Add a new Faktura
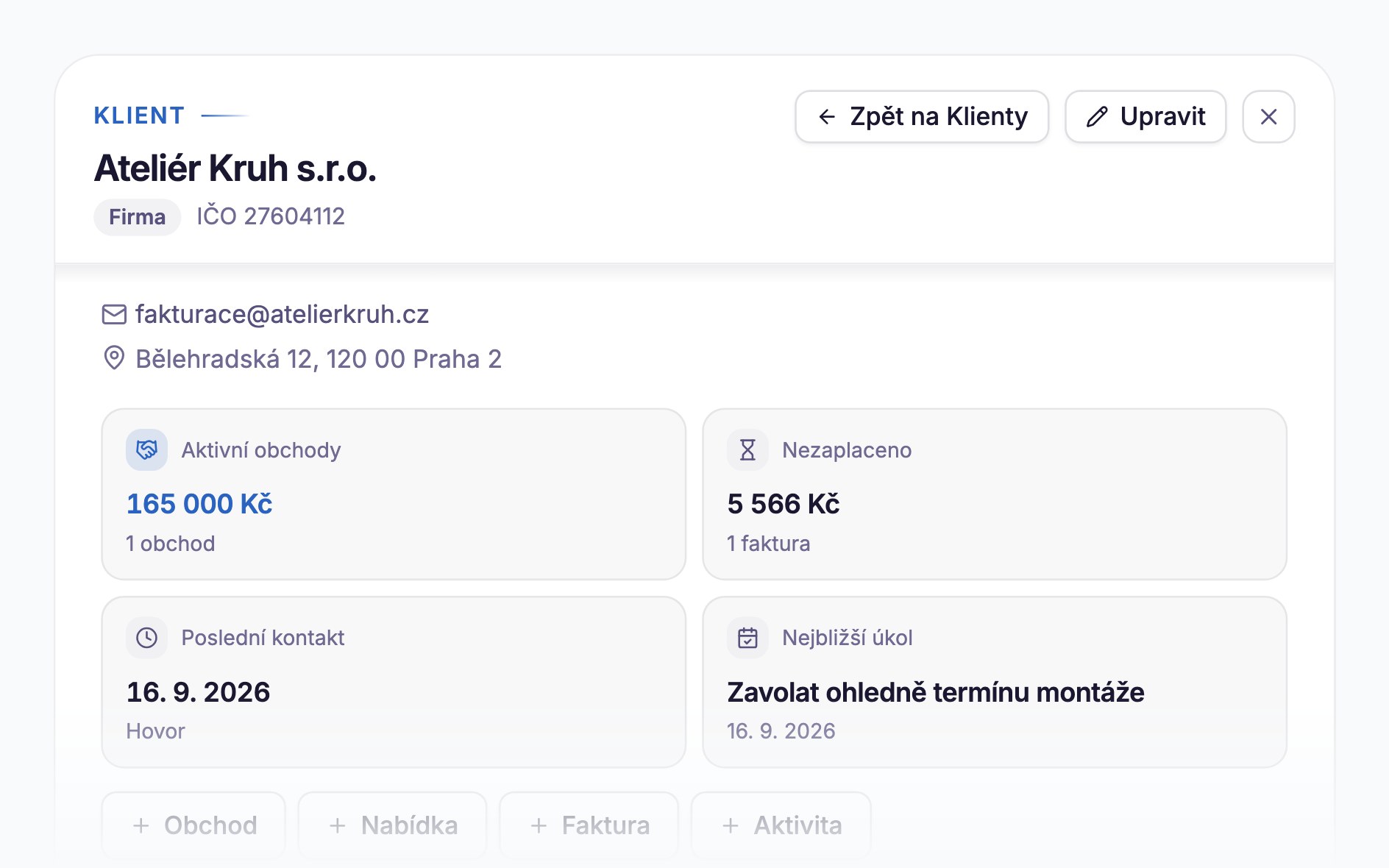This screenshot has height=868, width=1389. pos(589,825)
